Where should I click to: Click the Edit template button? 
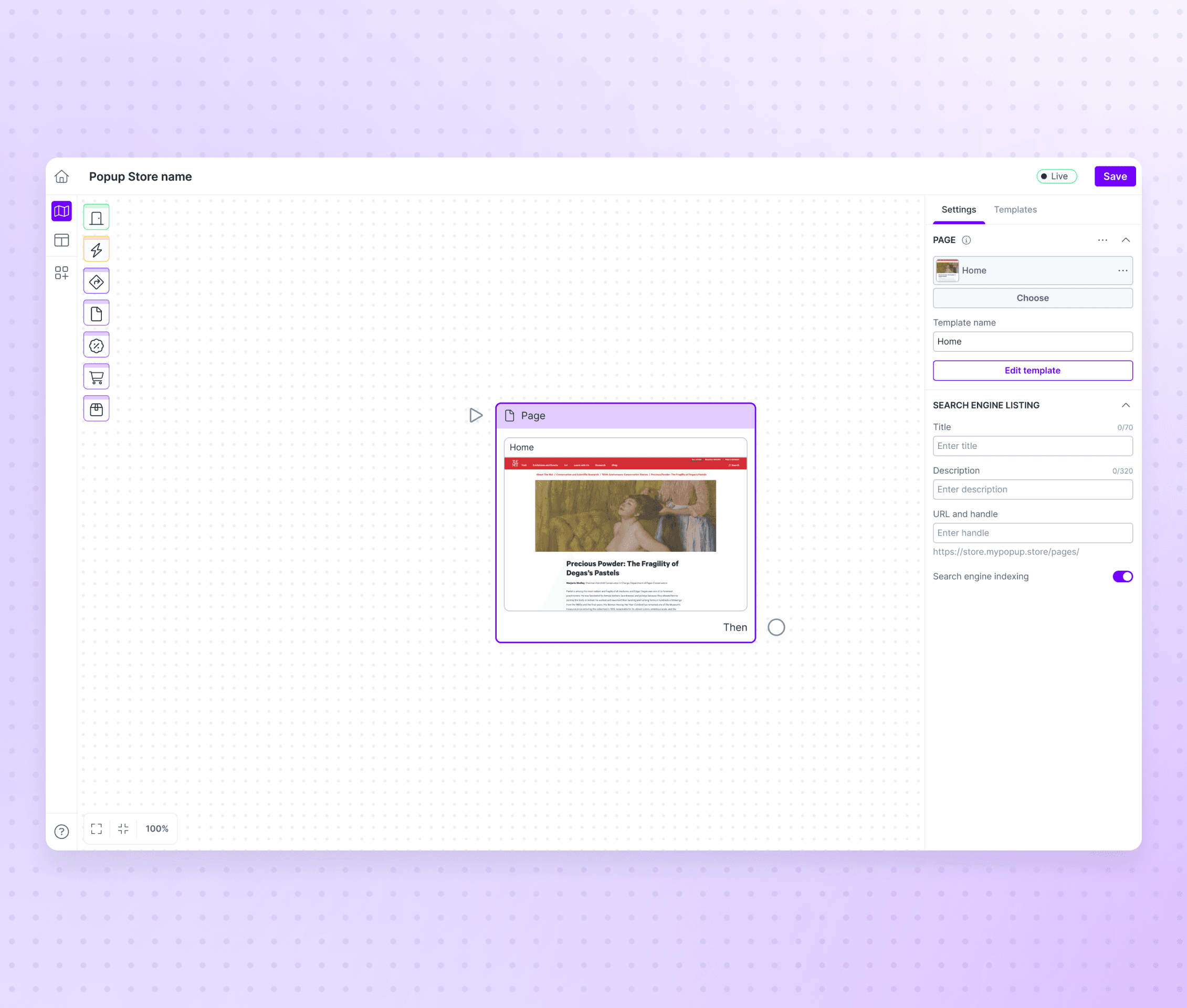(x=1032, y=370)
